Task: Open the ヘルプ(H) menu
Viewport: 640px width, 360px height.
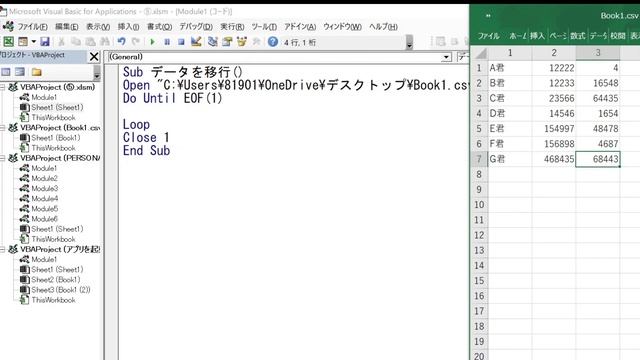Action: click(x=383, y=27)
